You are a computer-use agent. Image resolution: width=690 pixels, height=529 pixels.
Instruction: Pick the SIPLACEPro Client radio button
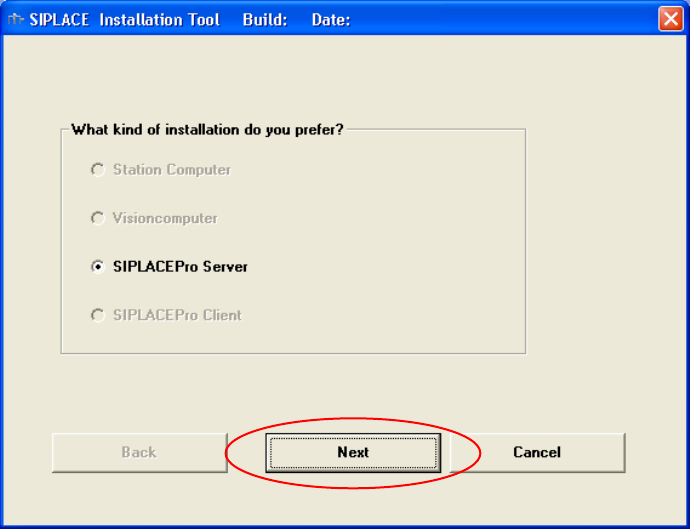click(x=98, y=315)
